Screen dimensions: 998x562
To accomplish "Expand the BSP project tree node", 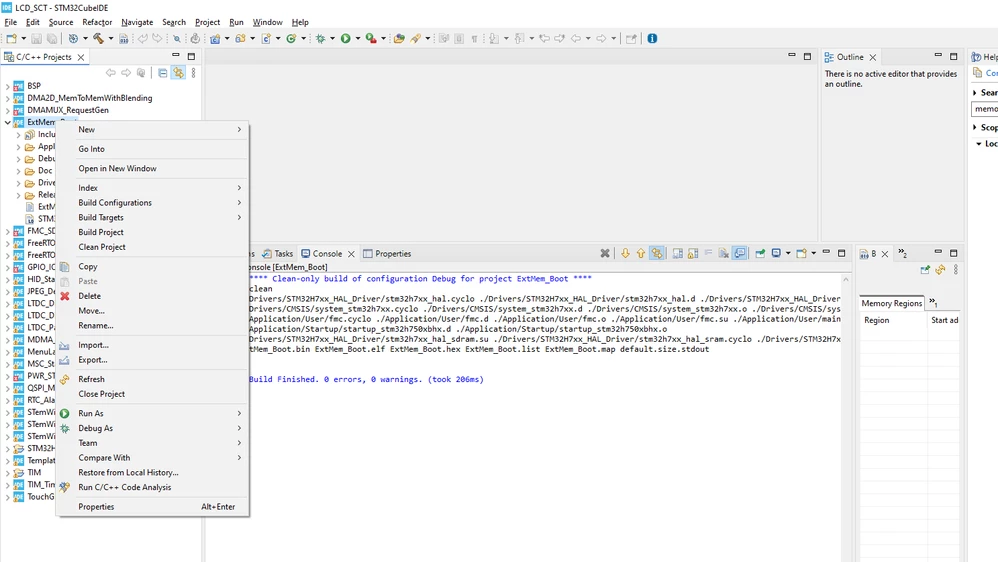I will click(x=8, y=86).
